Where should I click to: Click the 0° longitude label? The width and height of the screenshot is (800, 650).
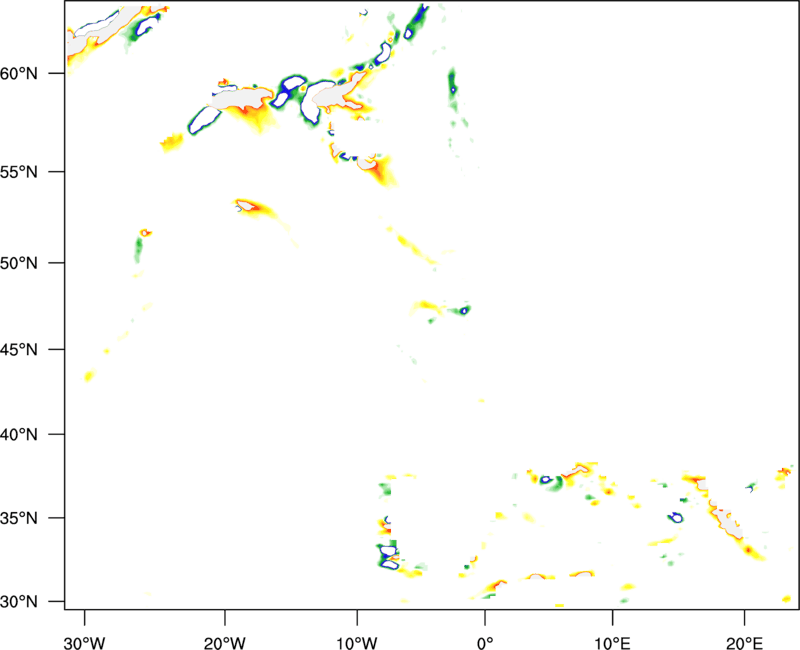pos(485,643)
